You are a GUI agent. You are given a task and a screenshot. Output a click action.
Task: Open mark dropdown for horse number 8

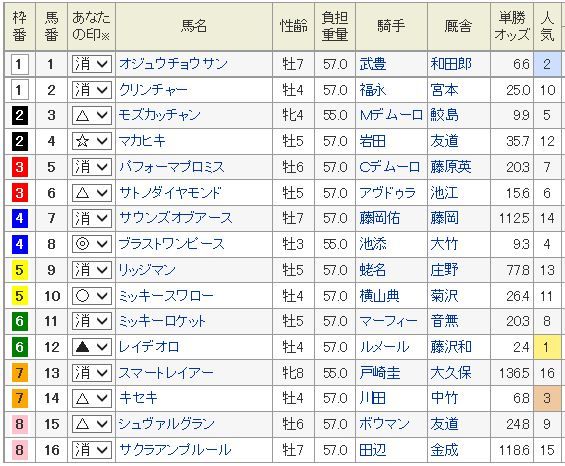92,244
